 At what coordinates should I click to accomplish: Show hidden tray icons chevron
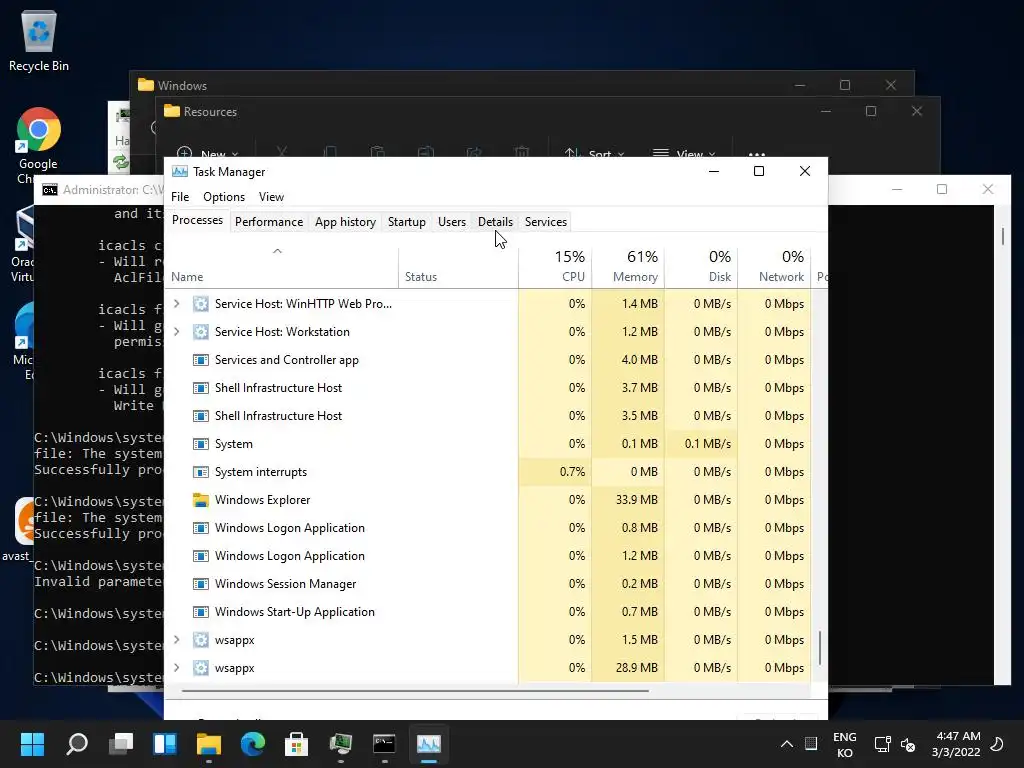coord(787,744)
